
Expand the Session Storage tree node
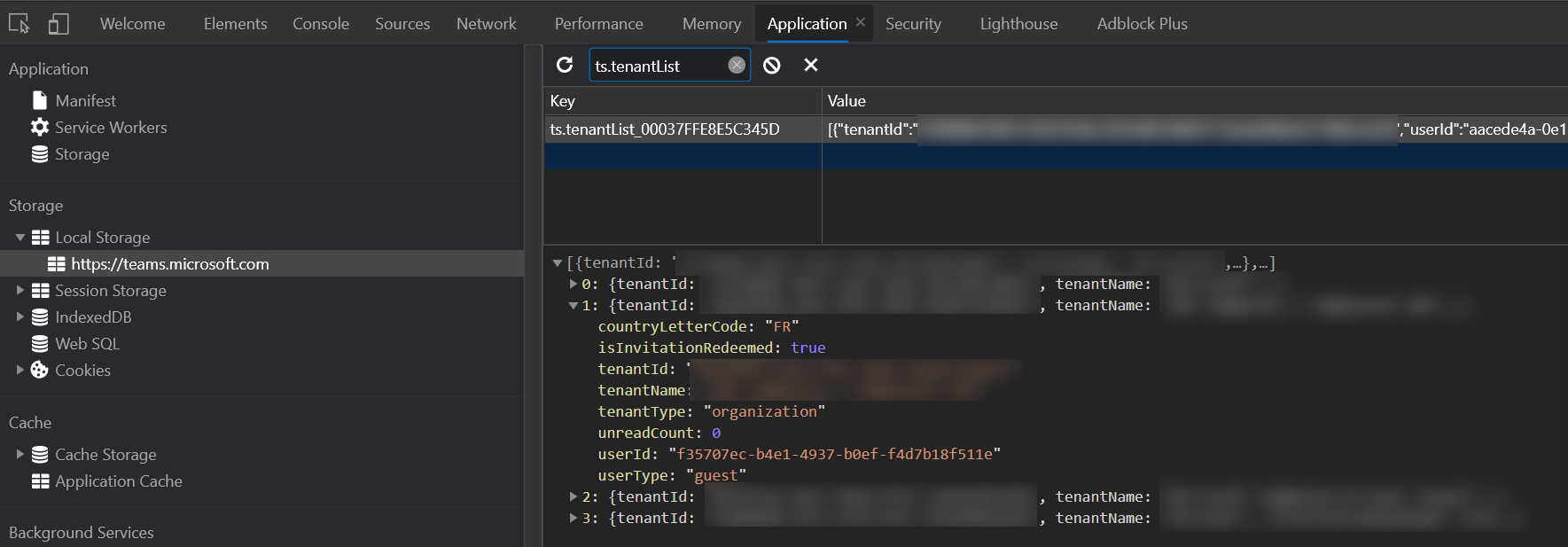click(x=20, y=290)
